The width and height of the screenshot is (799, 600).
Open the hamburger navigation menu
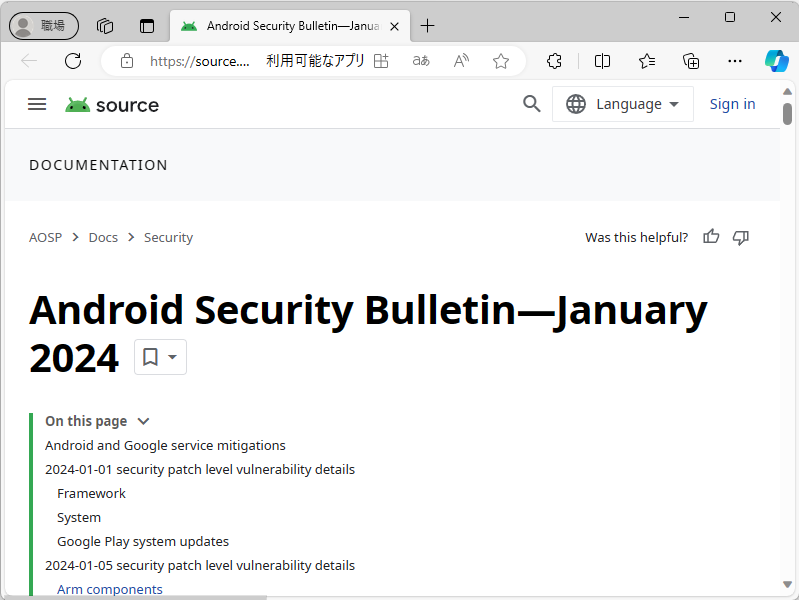click(x=37, y=105)
